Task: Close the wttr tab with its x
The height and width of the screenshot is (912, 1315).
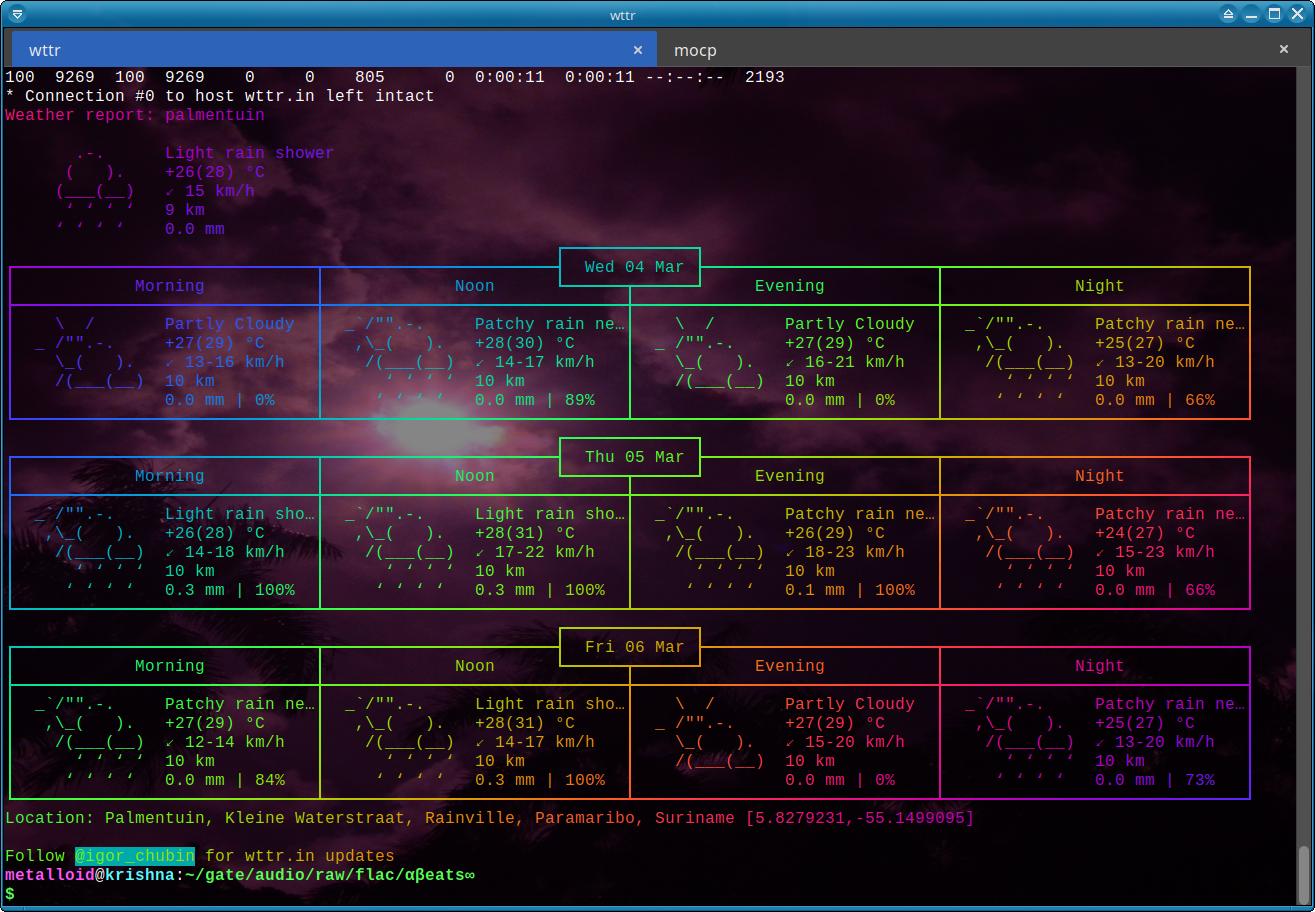Action: point(638,50)
